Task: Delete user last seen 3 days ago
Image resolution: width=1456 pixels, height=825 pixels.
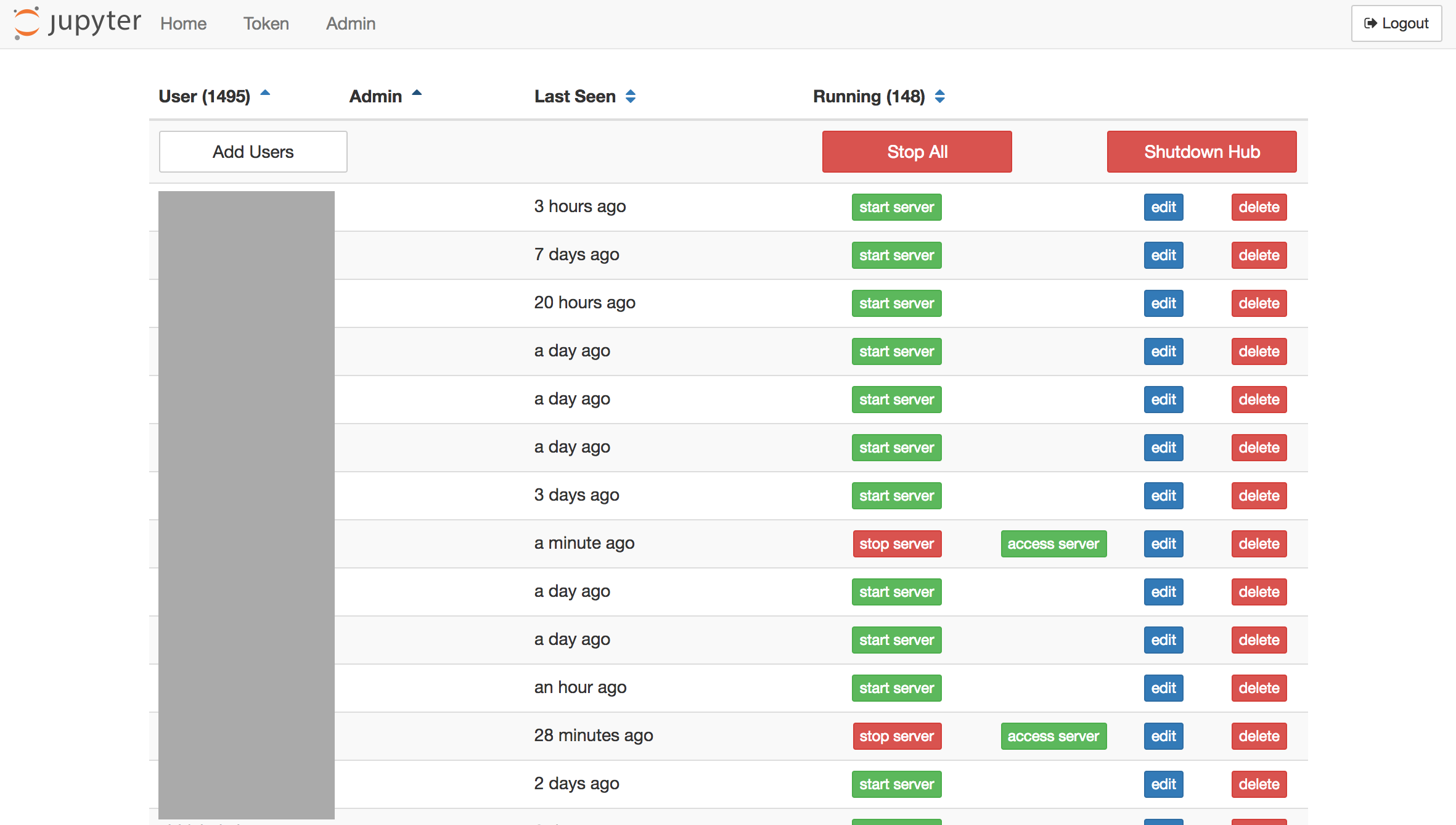Action: tap(1258, 495)
